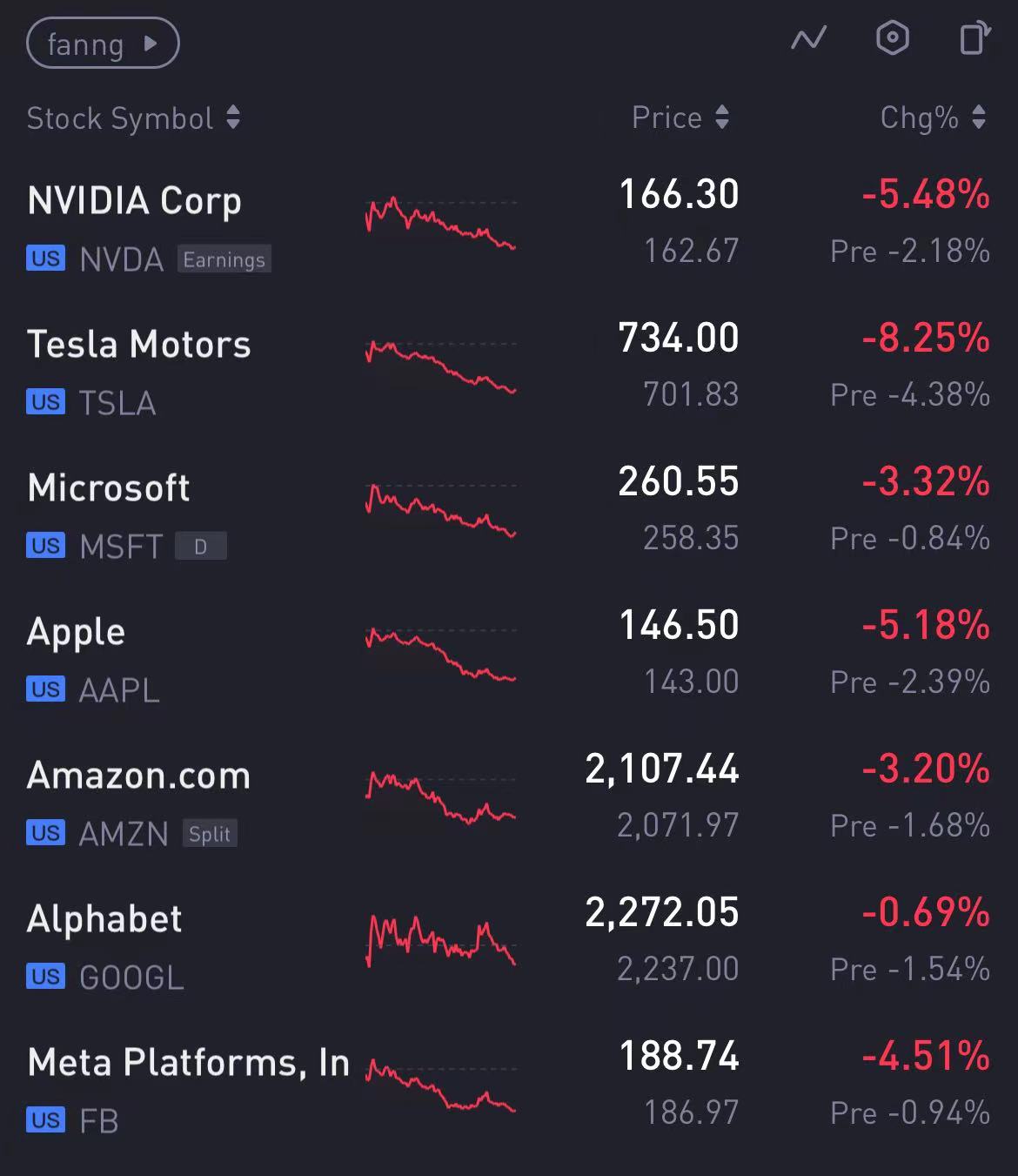Sort list by Chg% column
The image size is (1018, 1176).
(932, 118)
